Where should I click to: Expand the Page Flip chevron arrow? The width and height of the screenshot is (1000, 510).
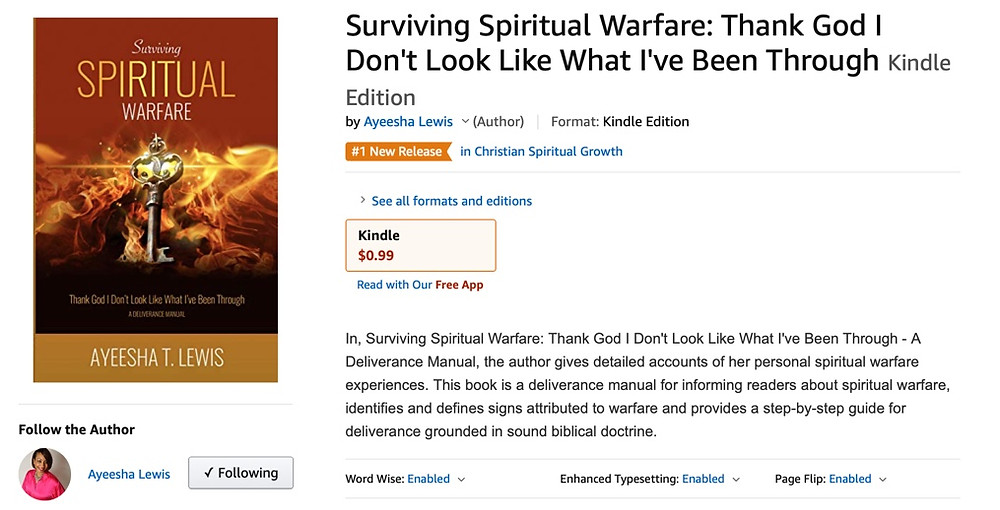coord(883,479)
